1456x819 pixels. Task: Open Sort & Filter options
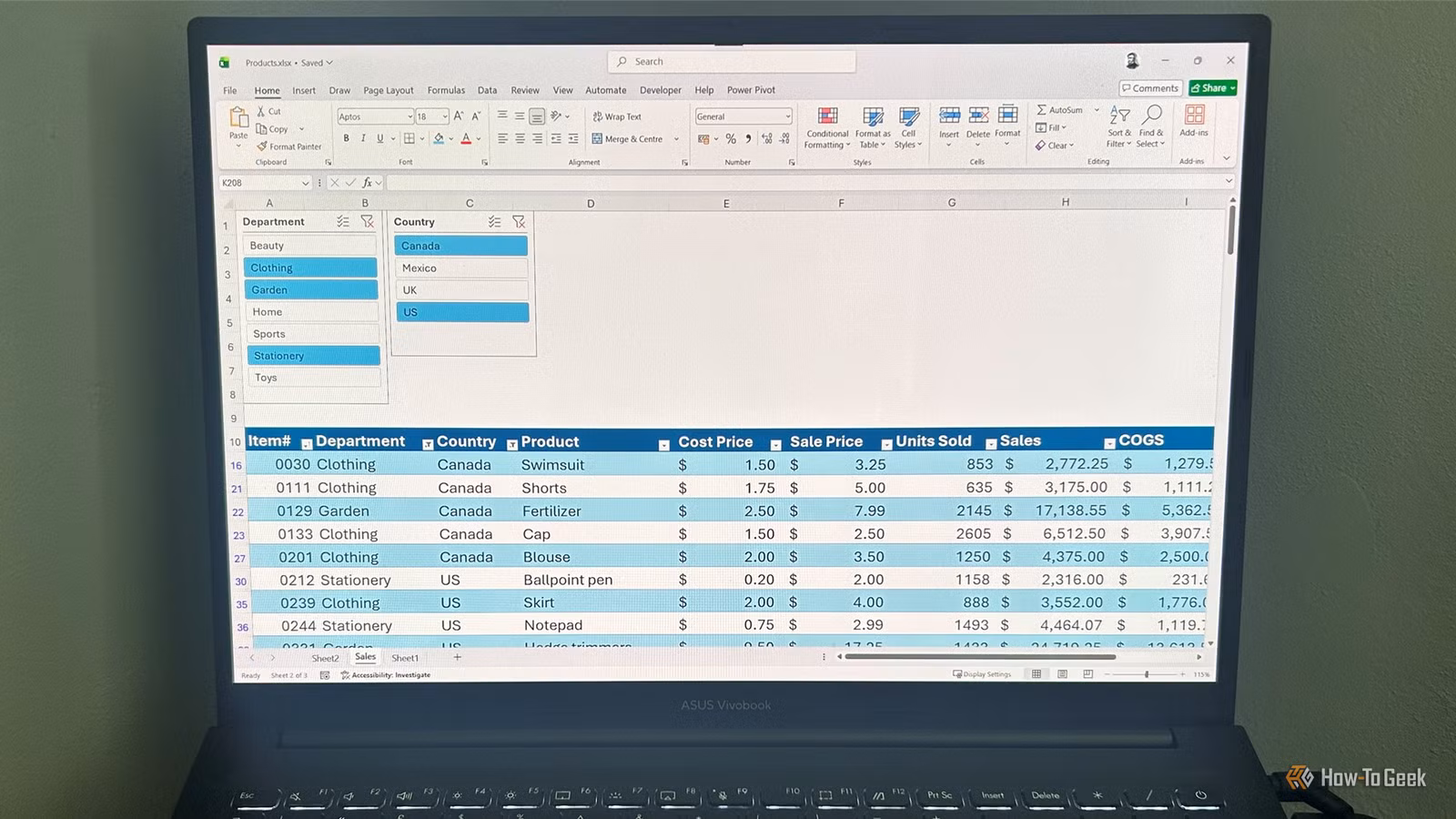click(x=1119, y=126)
